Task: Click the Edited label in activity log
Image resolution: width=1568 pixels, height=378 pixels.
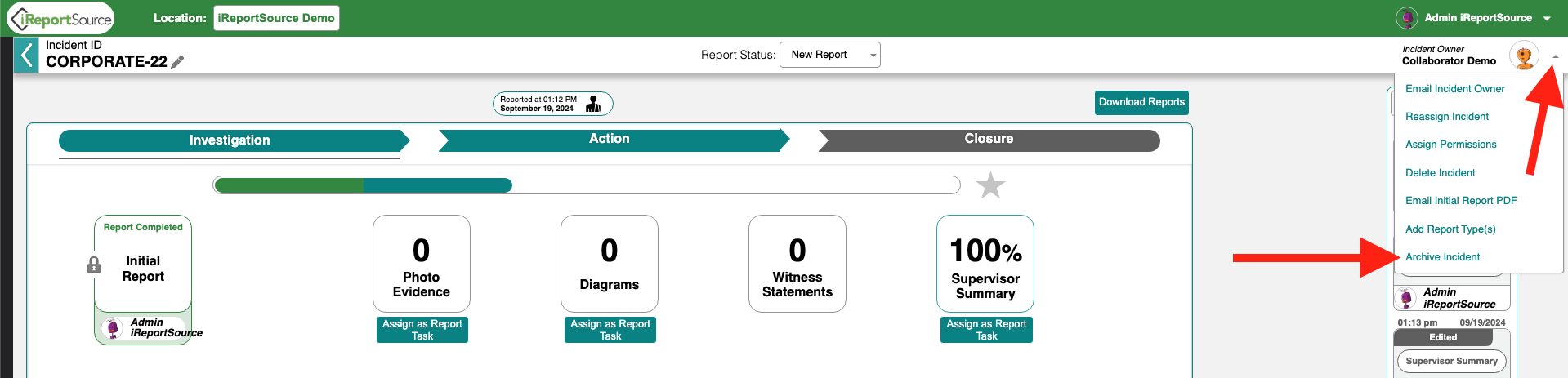Action: point(1443,337)
